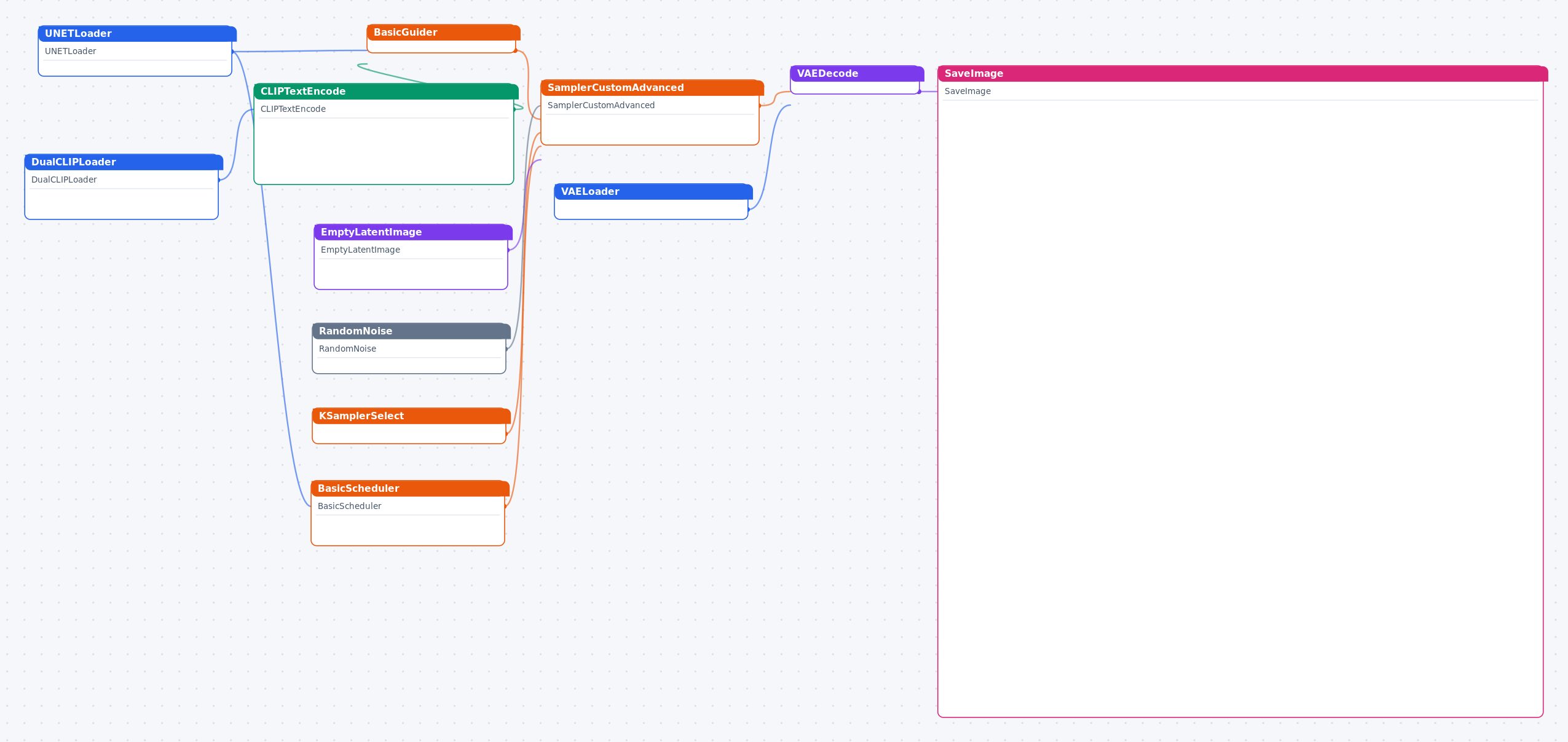
Task: Select the BasicGuider node header
Action: coord(443,32)
